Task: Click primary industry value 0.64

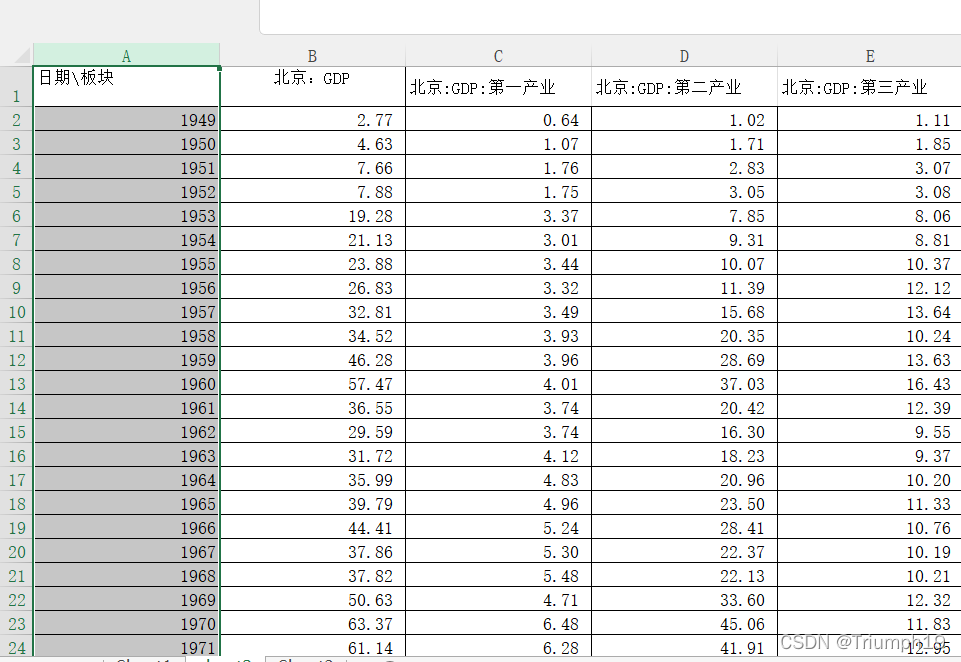Action: tap(498, 120)
